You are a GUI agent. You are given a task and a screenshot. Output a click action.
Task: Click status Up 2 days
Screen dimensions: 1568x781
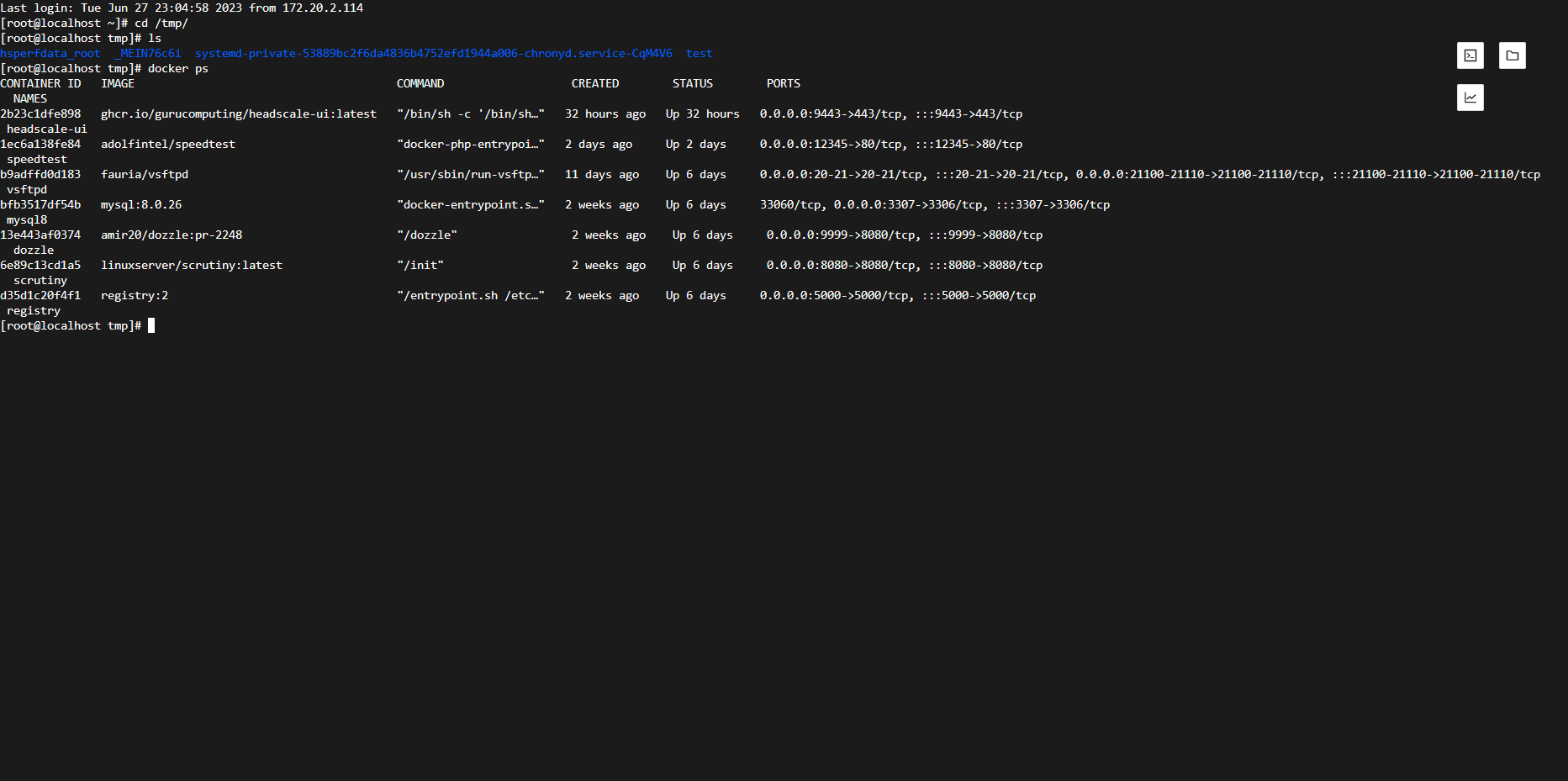click(696, 144)
